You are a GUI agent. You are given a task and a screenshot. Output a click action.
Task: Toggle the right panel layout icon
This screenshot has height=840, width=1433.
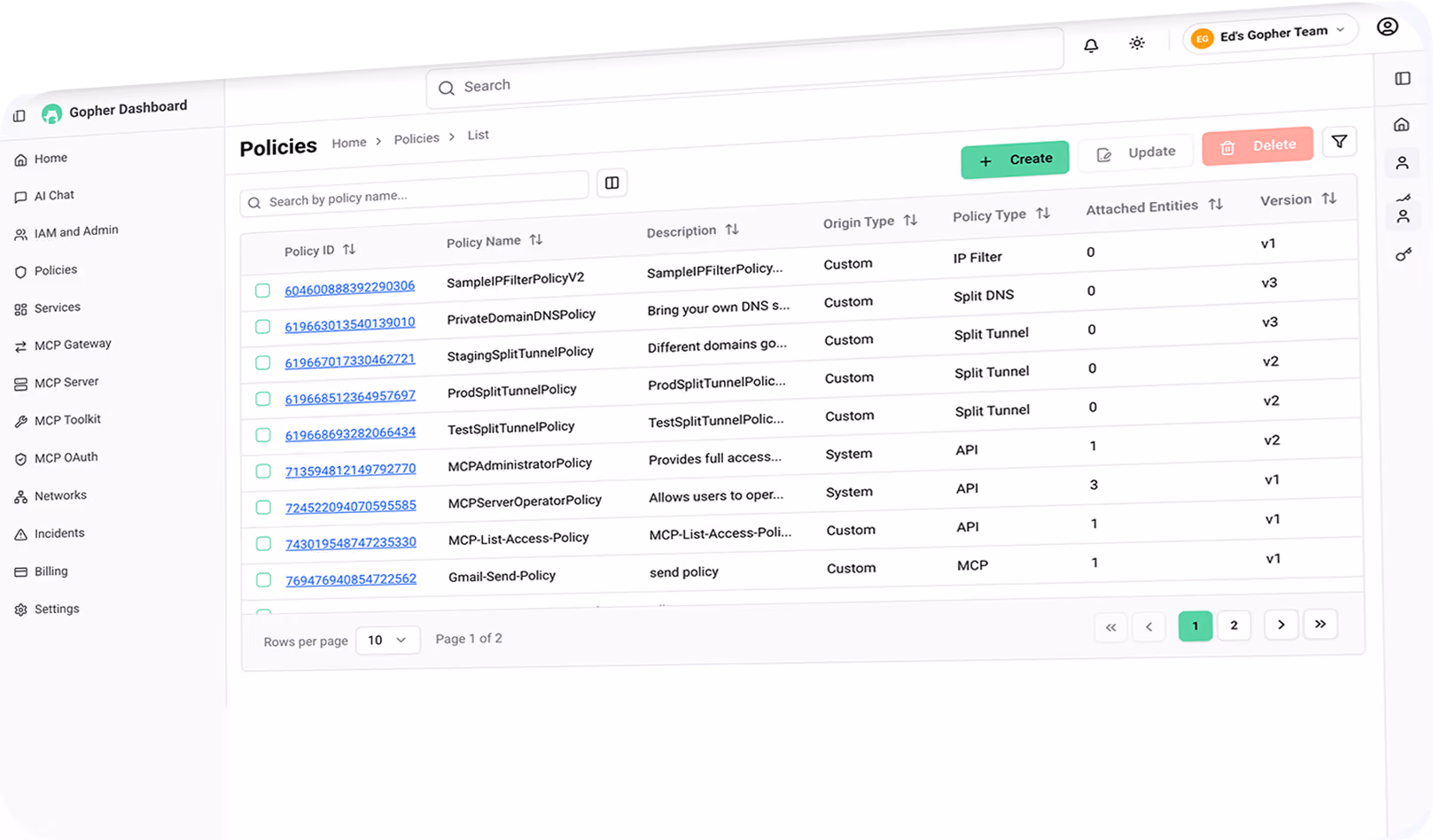click(1403, 79)
